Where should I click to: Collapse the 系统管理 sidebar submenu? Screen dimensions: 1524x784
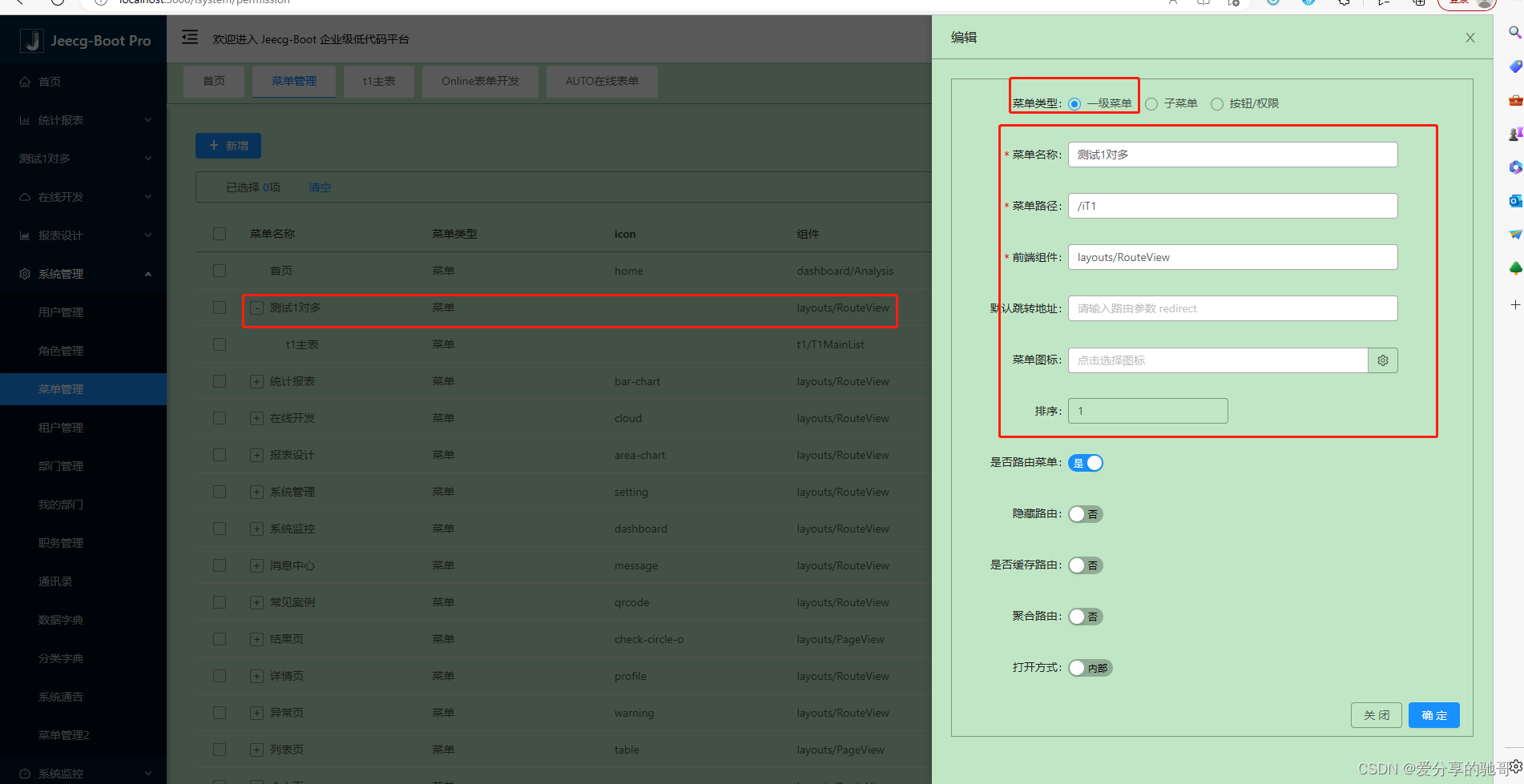click(83, 274)
